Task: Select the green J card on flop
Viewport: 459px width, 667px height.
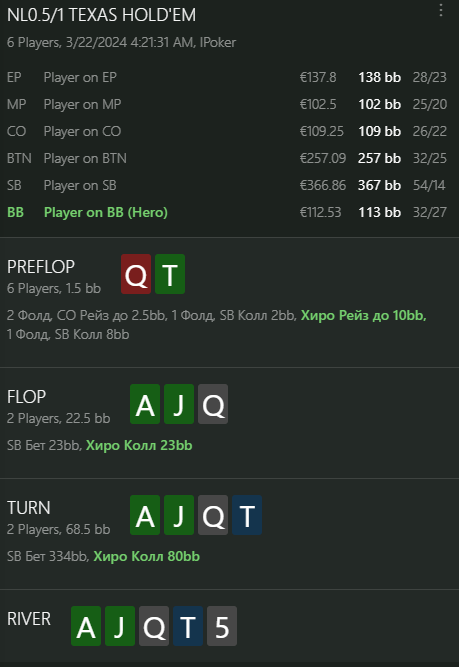Action: (x=179, y=404)
